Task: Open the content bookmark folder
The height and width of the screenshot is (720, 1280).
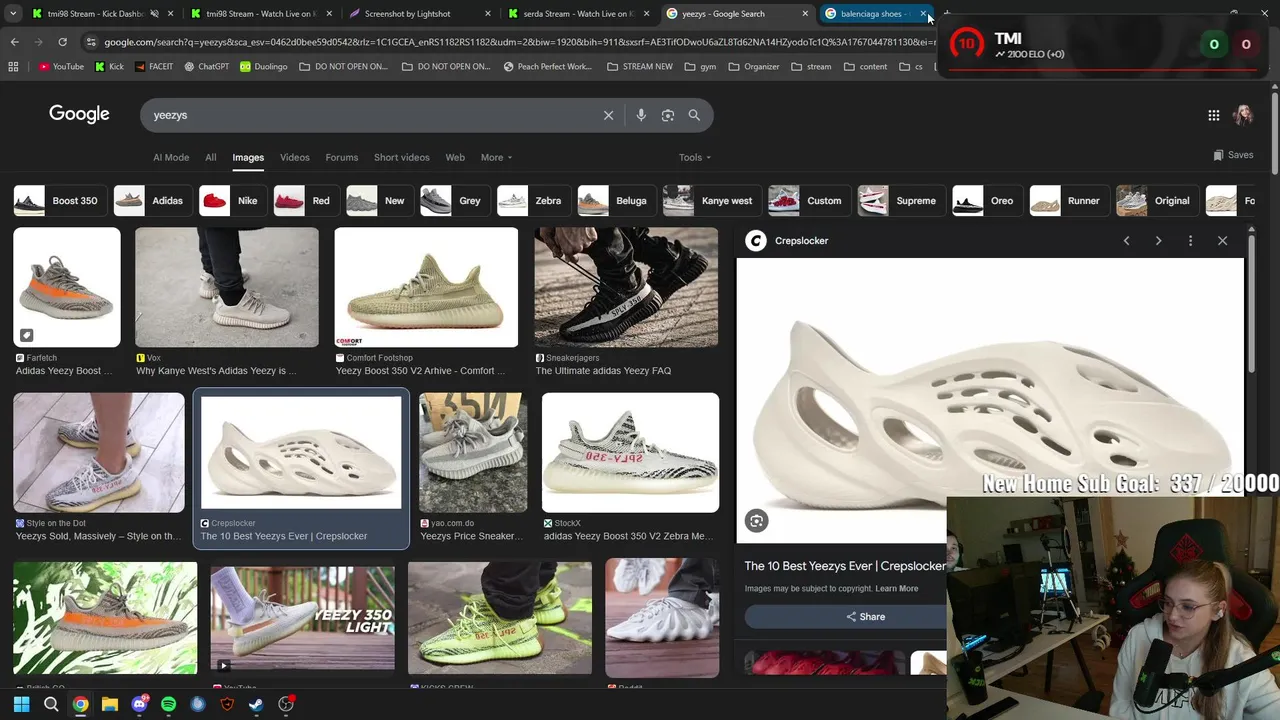Action: (865, 67)
